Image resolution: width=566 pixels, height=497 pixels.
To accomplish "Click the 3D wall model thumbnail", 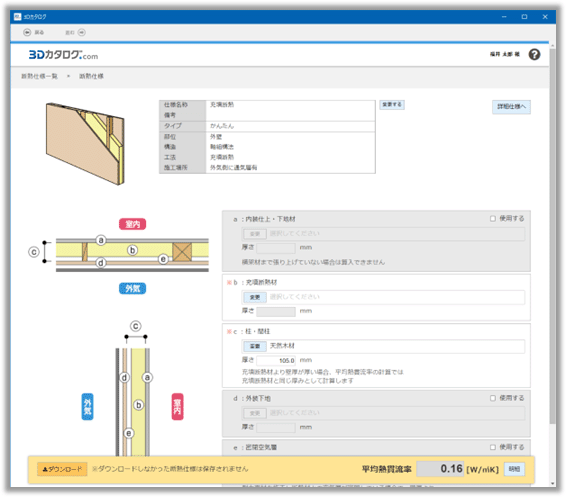I will coord(85,144).
